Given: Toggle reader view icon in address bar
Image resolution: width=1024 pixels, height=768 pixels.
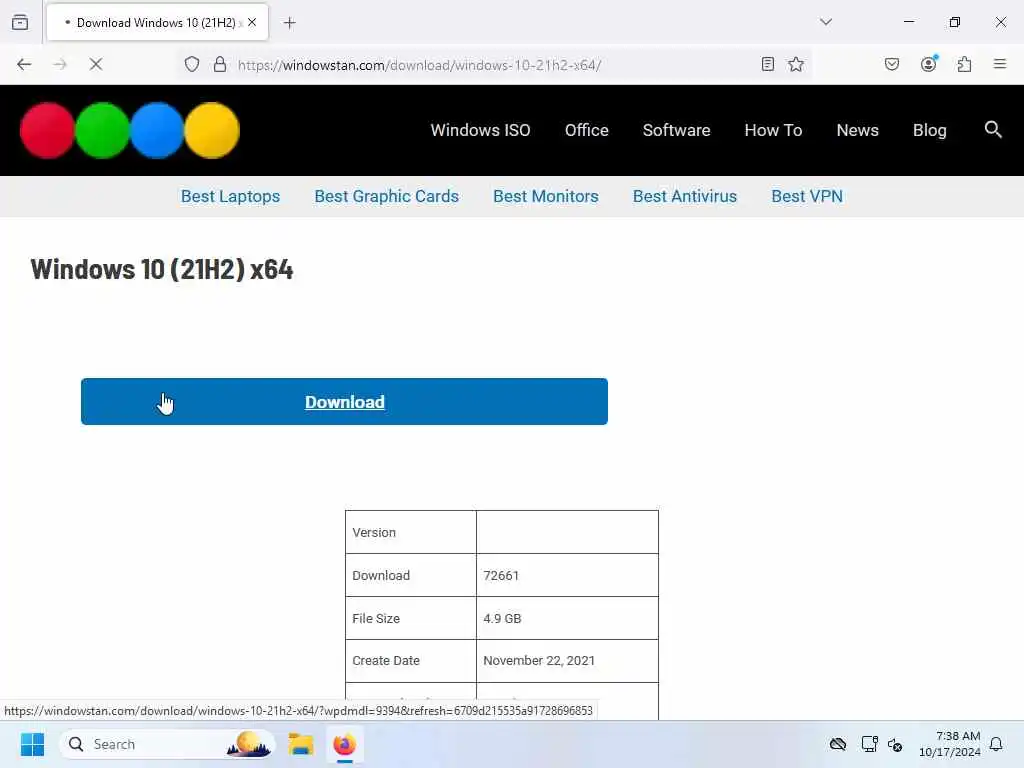Looking at the screenshot, I should [768, 64].
